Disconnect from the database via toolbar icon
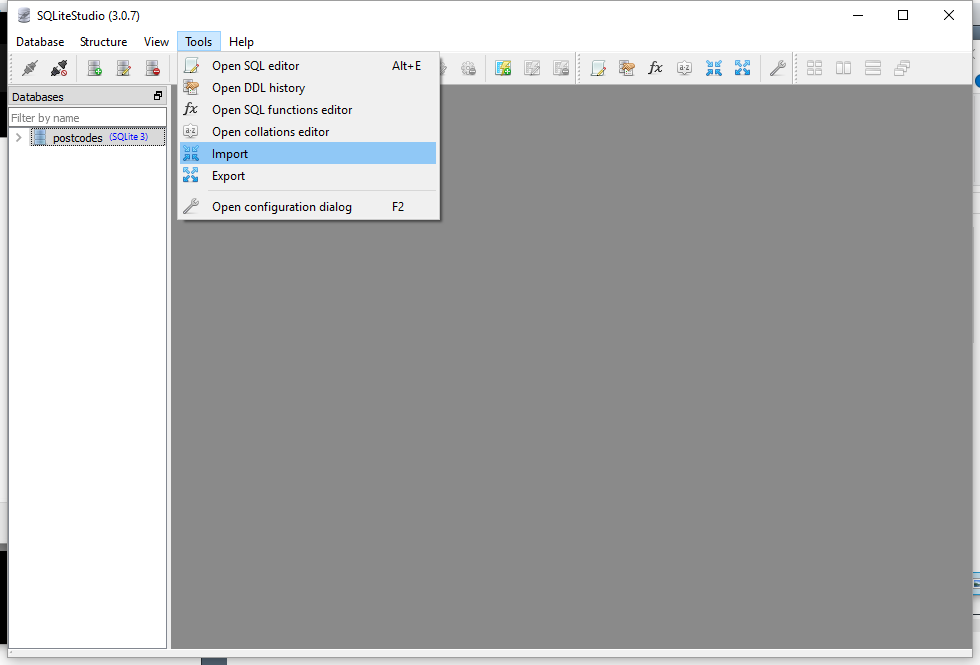 (58, 68)
